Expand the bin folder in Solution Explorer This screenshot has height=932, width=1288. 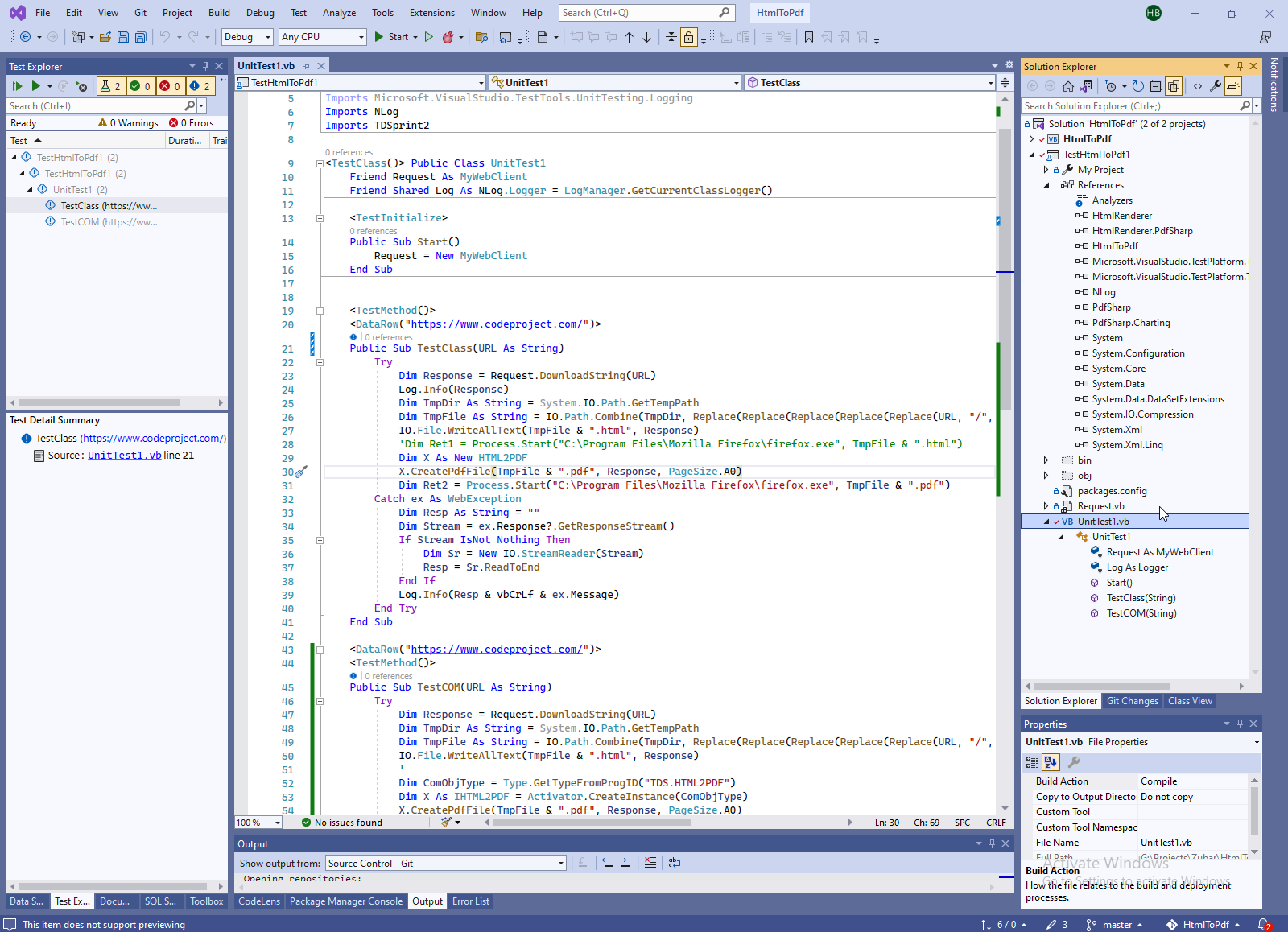(x=1046, y=460)
